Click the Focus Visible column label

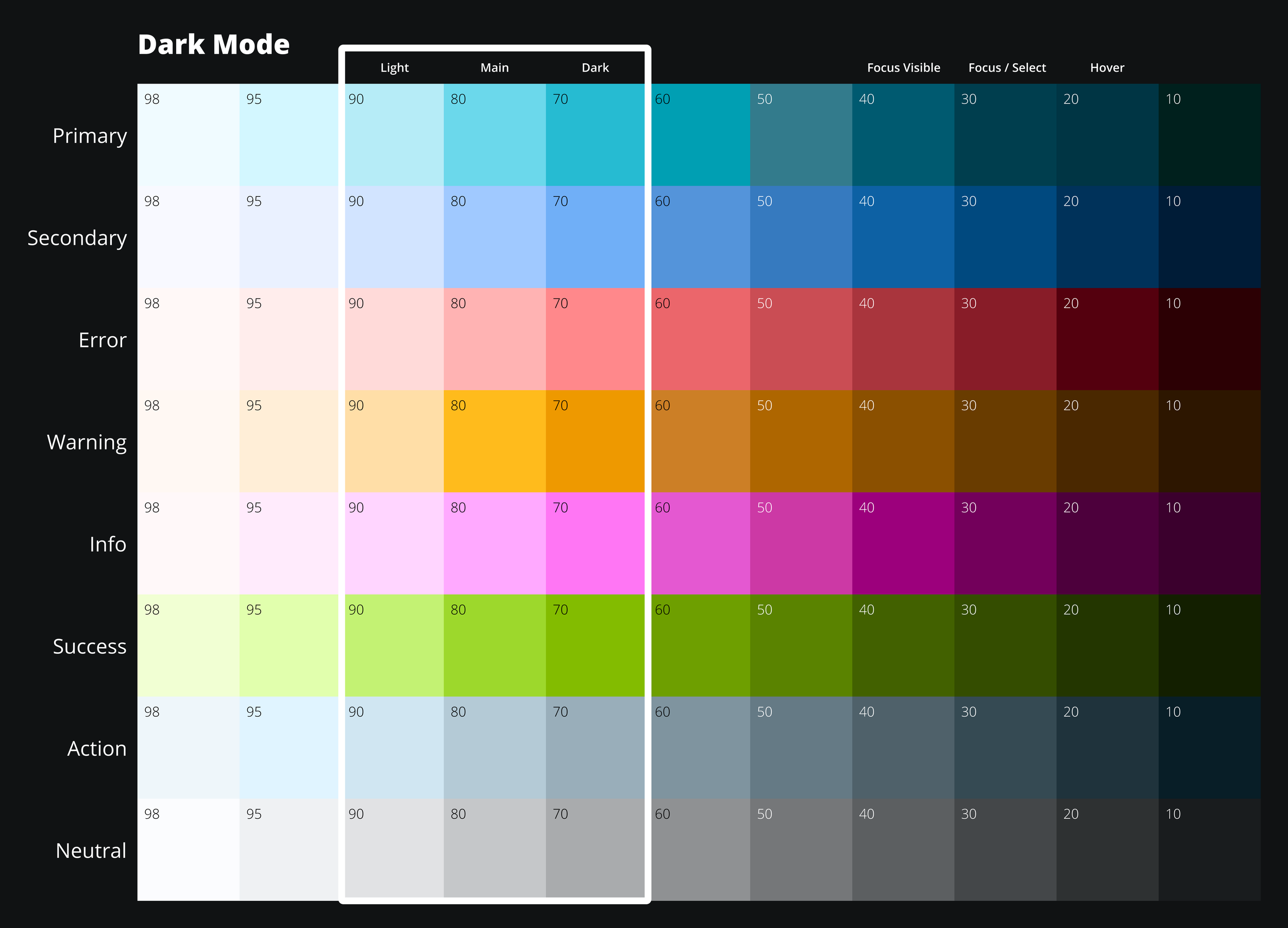click(903, 68)
